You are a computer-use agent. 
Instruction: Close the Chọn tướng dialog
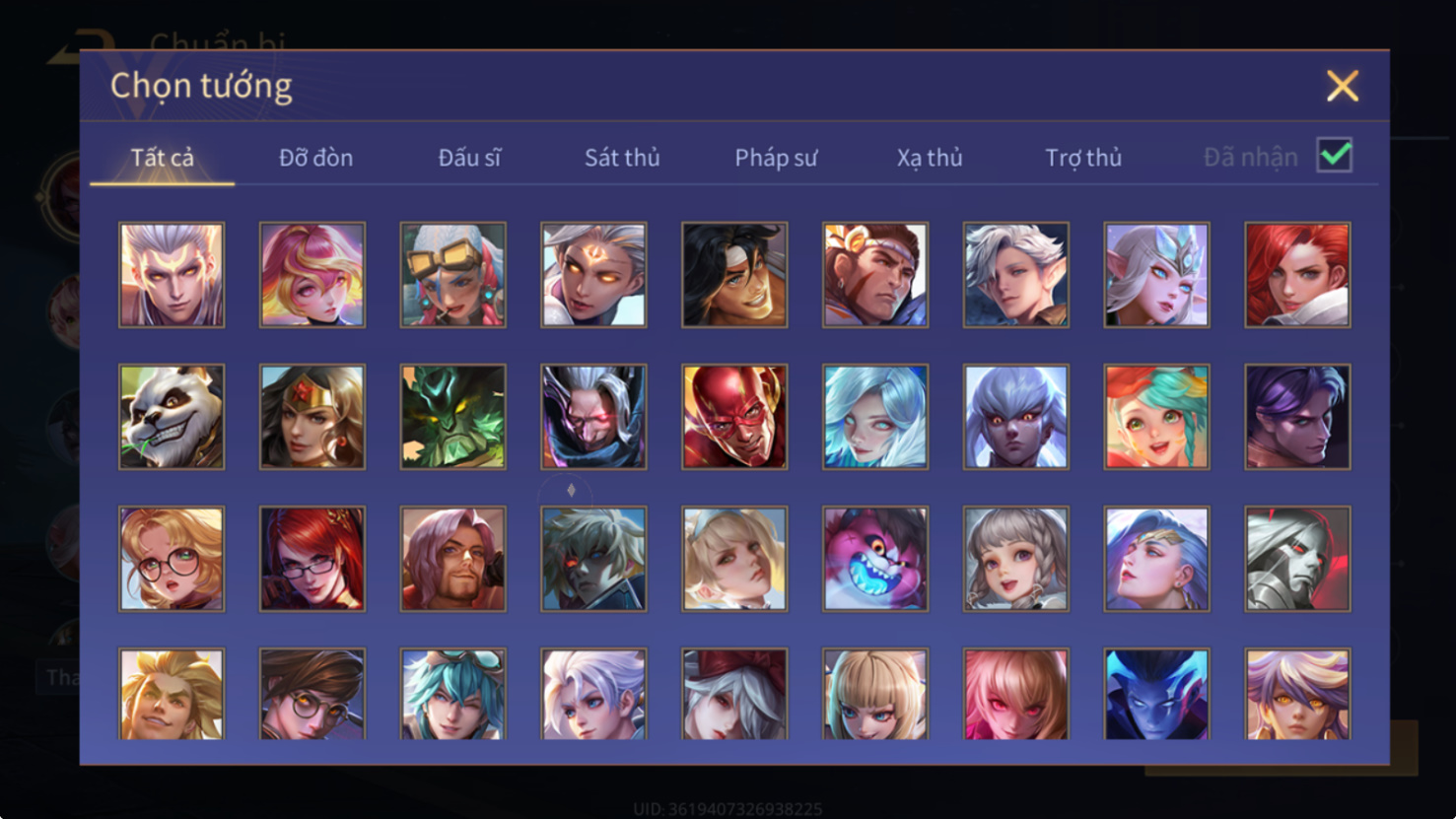[x=1343, y=86]
